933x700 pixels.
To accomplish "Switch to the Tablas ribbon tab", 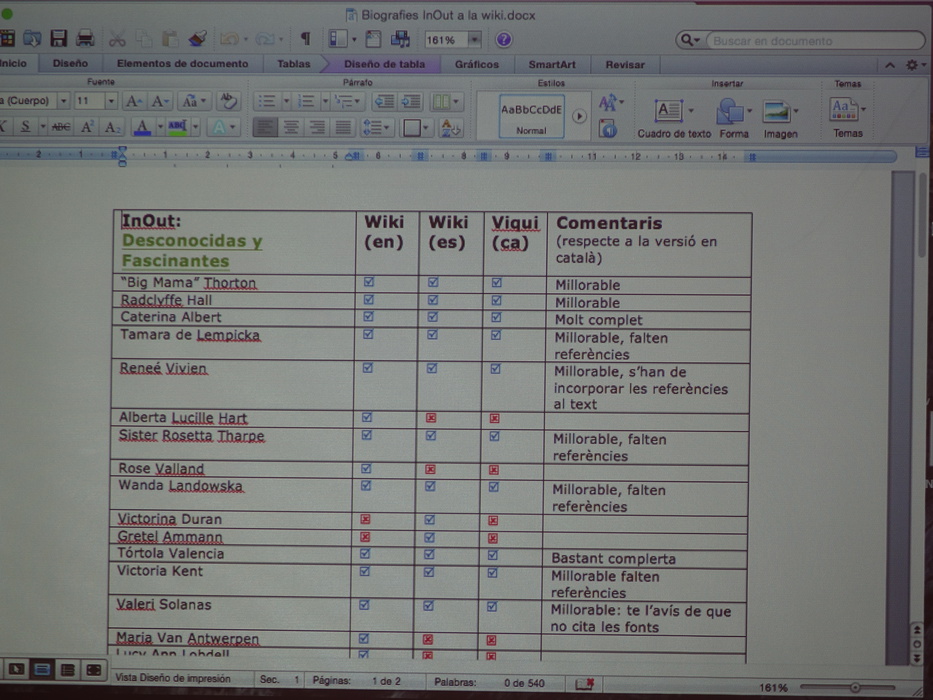I will pyautogui.click(x=293, y=64).
